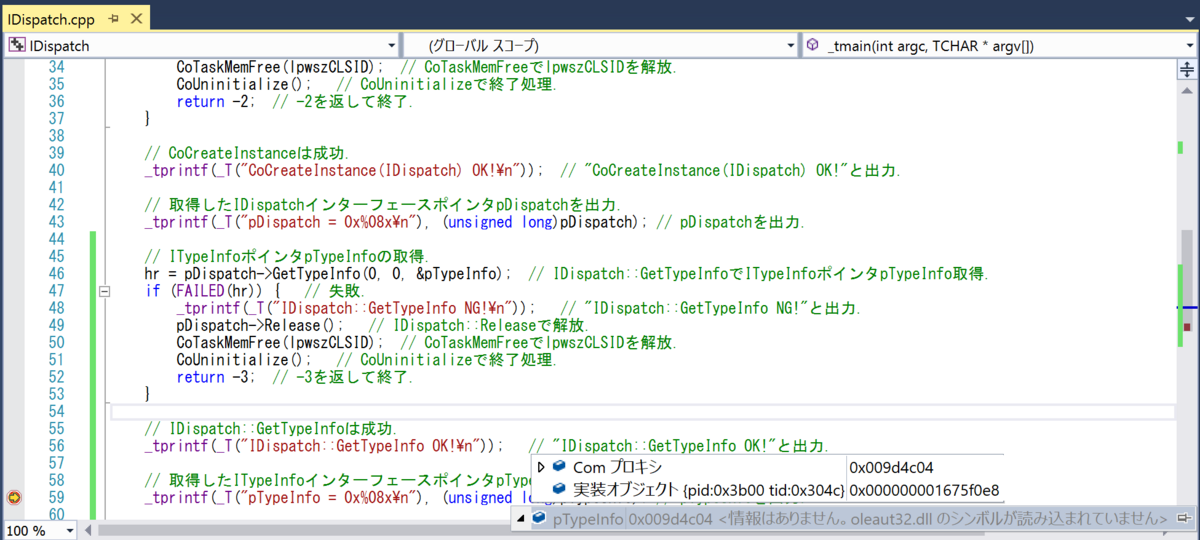Click the value 0x000000001675f0e8 in datatip
Viewport: 1200px width, 540px height.
tap(924, 490)
